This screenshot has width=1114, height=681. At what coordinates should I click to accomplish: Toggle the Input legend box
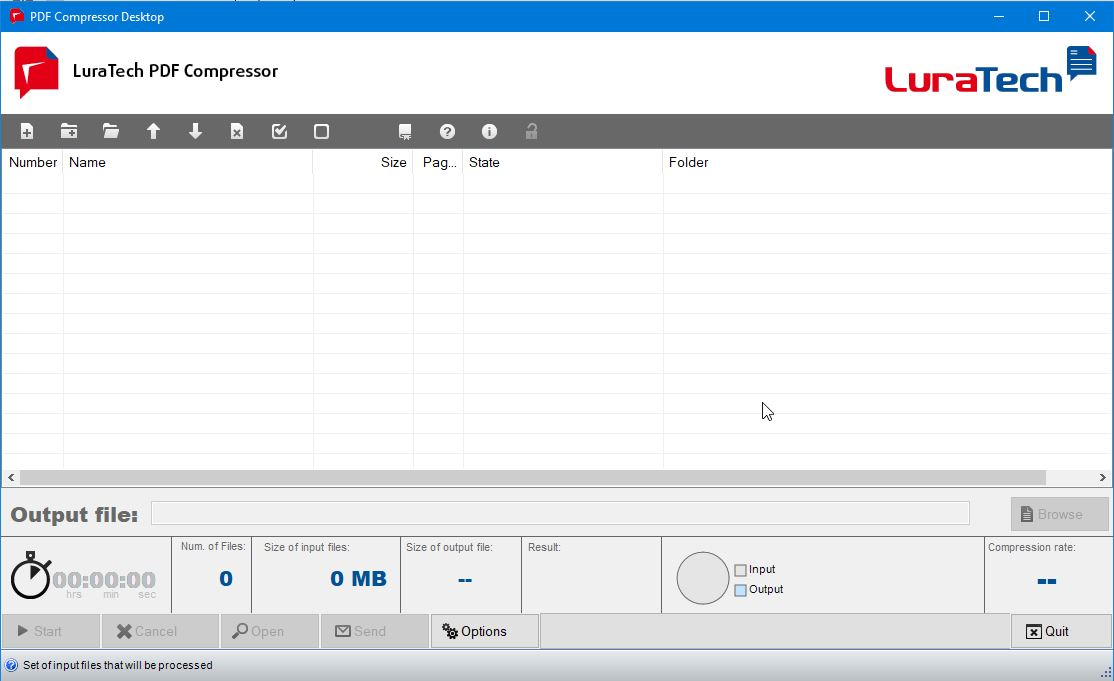pyautogui.click(x=740, y=570)
